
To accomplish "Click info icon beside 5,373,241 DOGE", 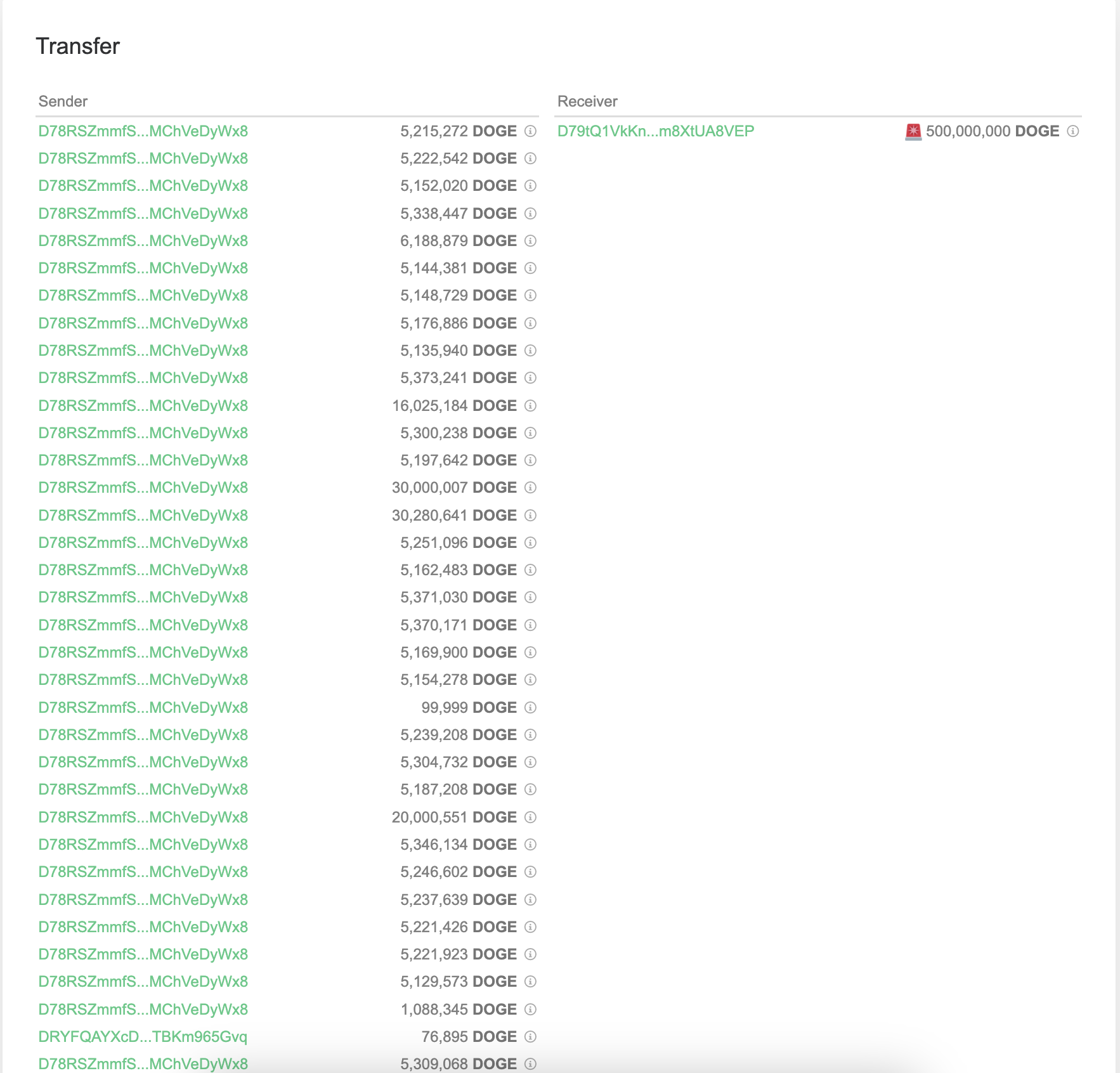I will (530, 378).
